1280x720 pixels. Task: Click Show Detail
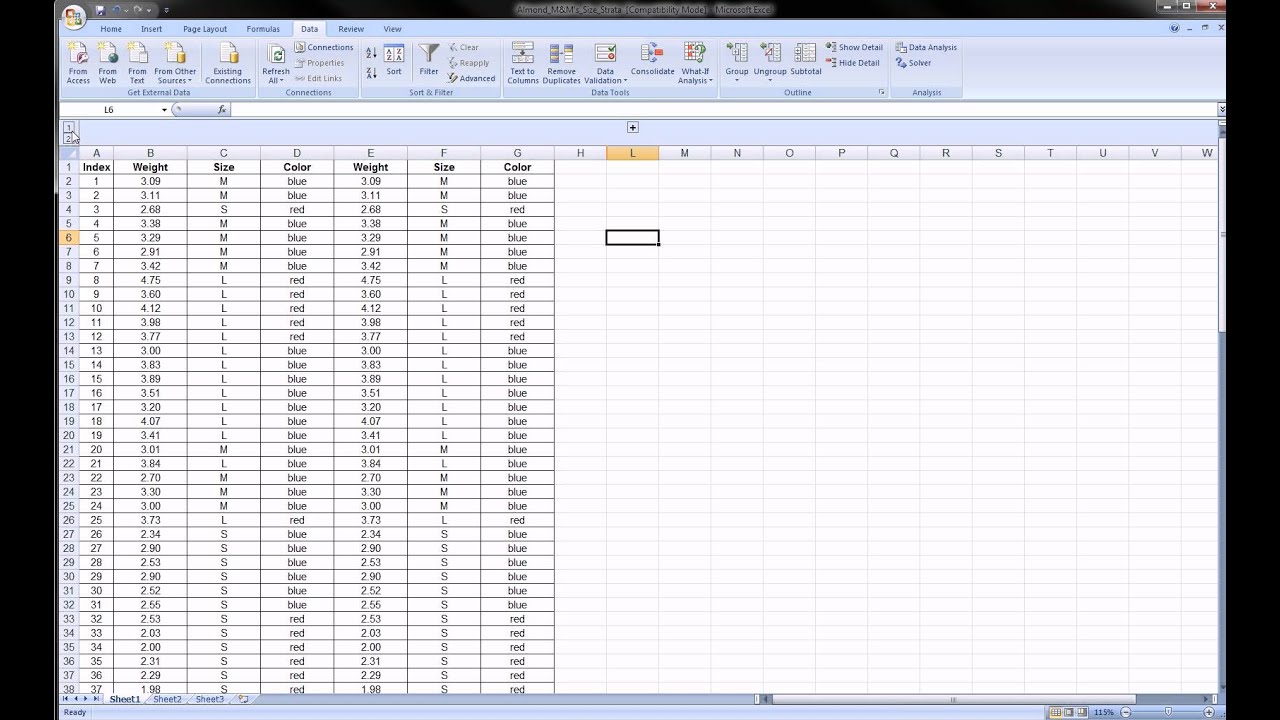(x=854, y=47)
